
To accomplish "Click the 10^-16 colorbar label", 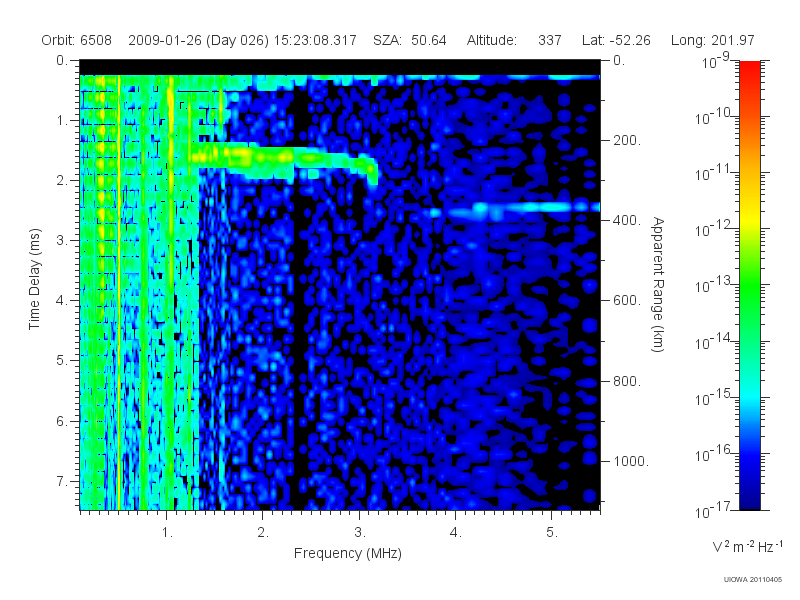I will [x=714, y=454].
